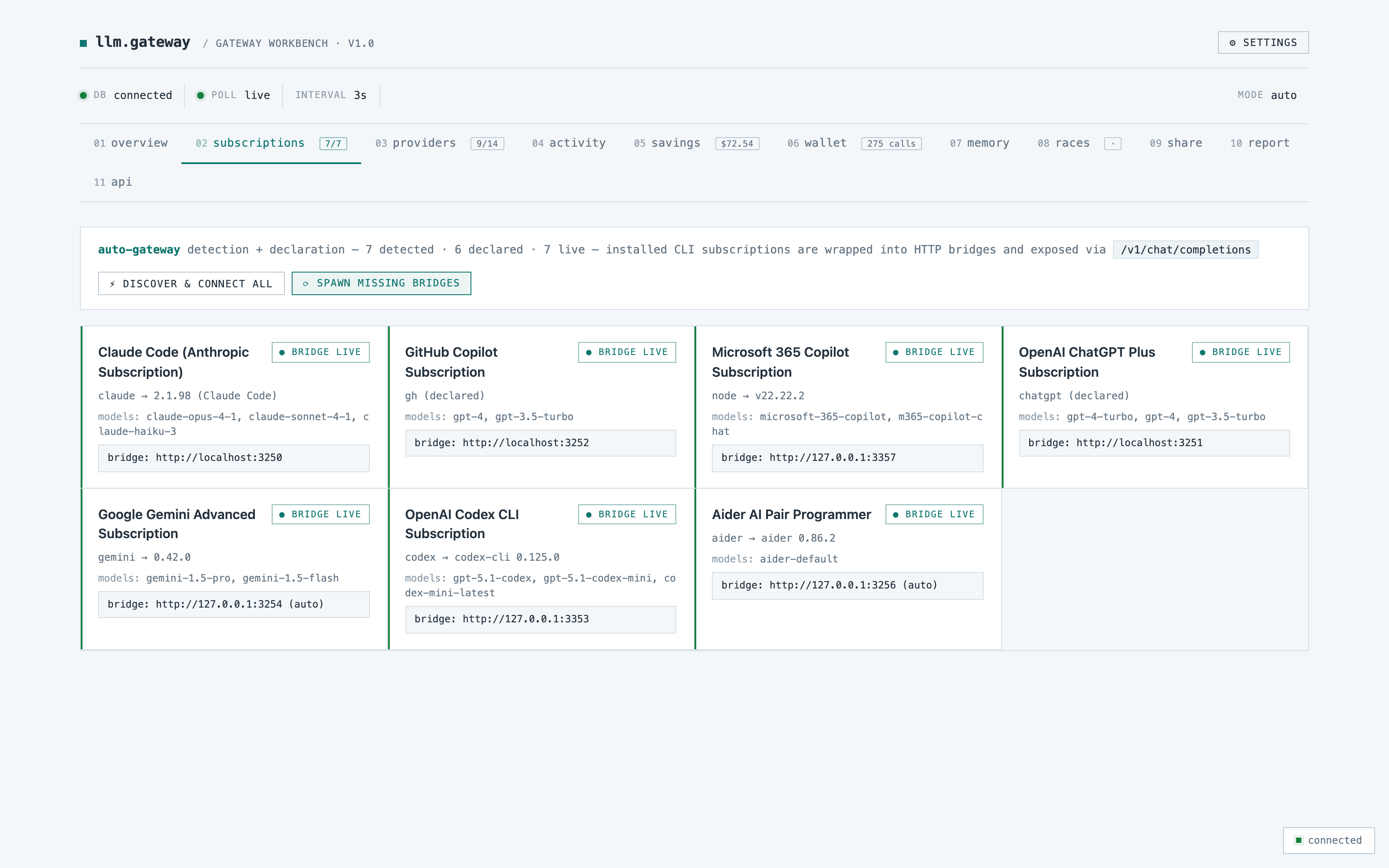Click the Claude Code (Anthropic Subscription) title

173,362
